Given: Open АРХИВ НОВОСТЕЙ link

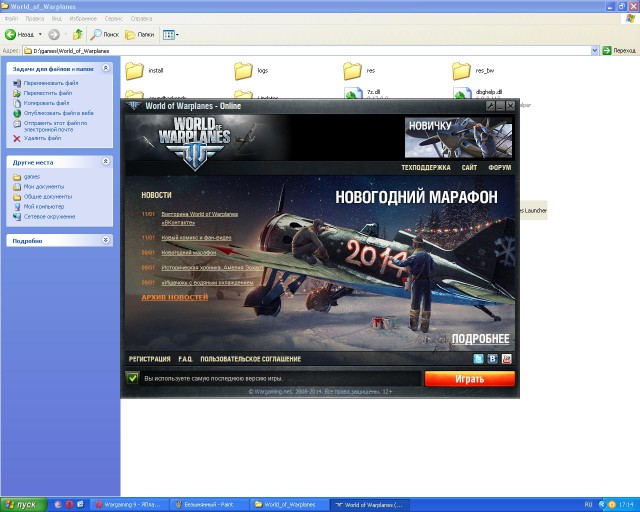Looking at the screenshot, I should 175,297.
